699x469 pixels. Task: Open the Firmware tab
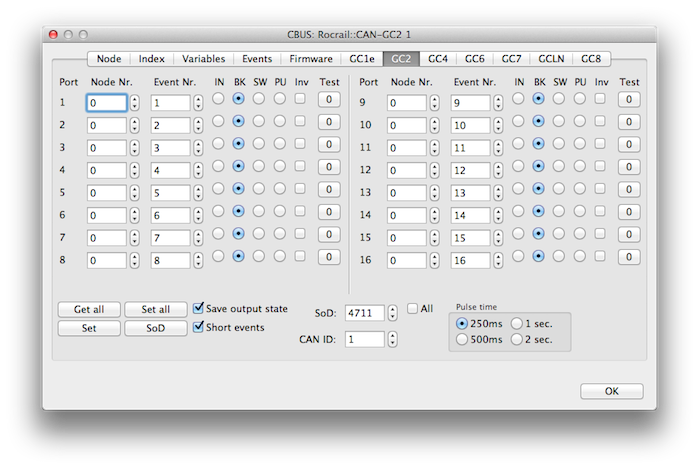(x=311, y=59)
